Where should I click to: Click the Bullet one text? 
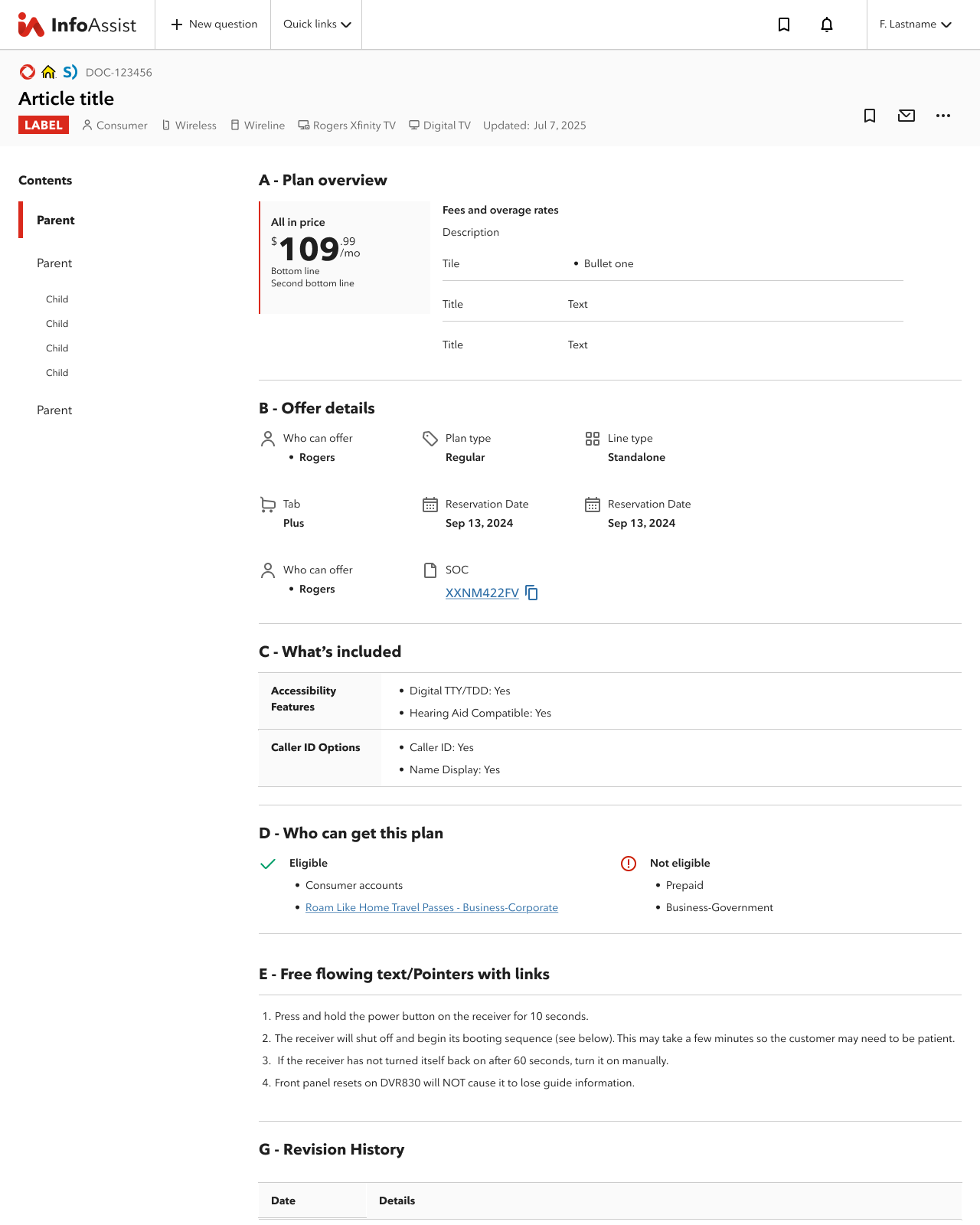coord(609,263)
